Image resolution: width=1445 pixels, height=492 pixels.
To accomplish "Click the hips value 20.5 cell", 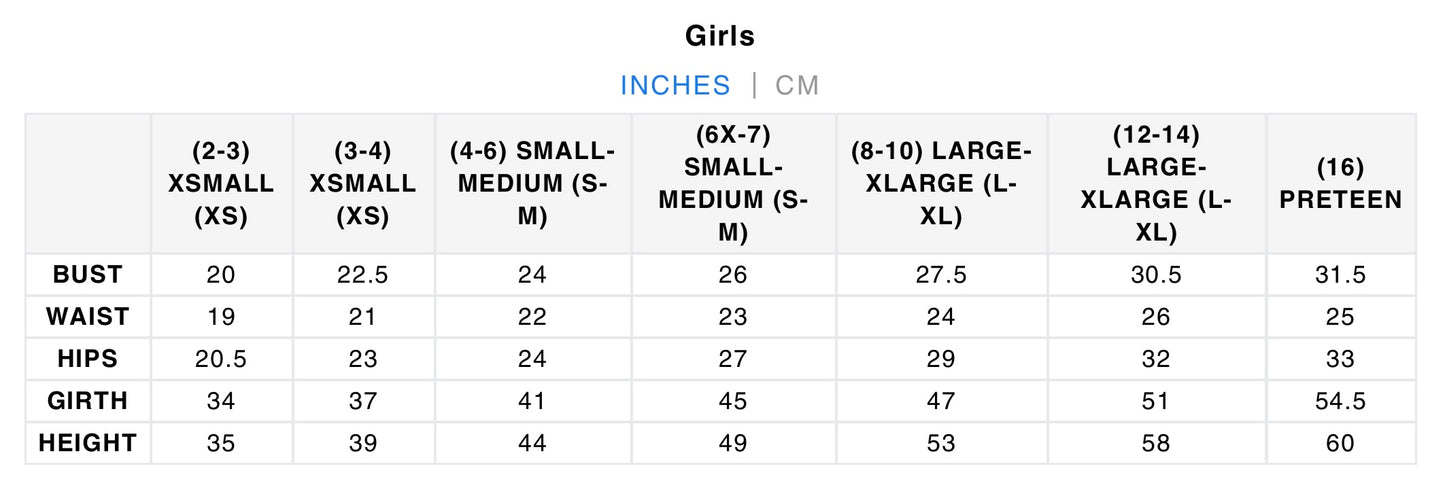I will tap(221, 359).
